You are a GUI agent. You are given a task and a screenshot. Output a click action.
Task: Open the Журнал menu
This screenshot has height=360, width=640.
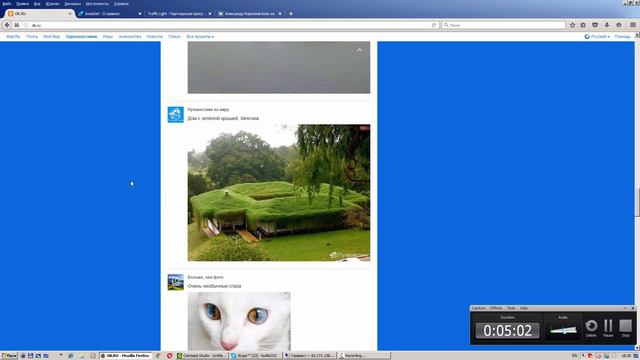coord(52,4)
